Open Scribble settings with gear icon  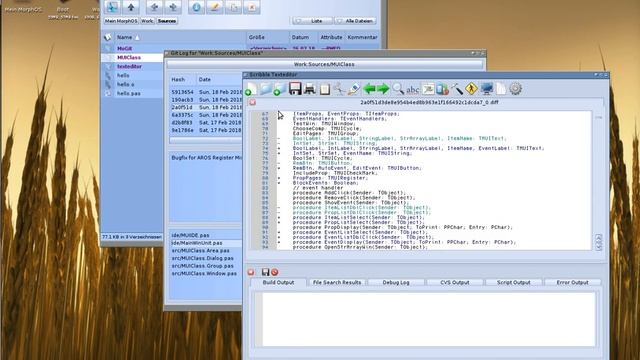tap(516, 89)
